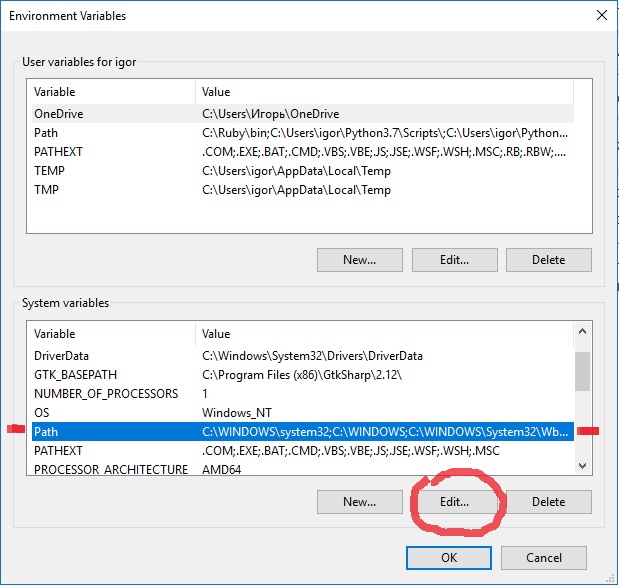Click the system variables scrollbar thumb

(x=582, y=371)
